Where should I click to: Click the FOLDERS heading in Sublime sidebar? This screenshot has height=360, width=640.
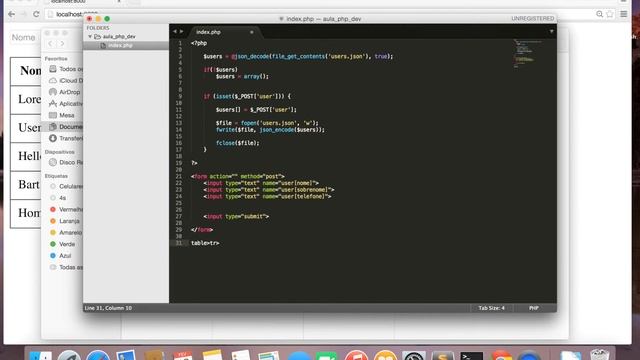tap(98, 28)
